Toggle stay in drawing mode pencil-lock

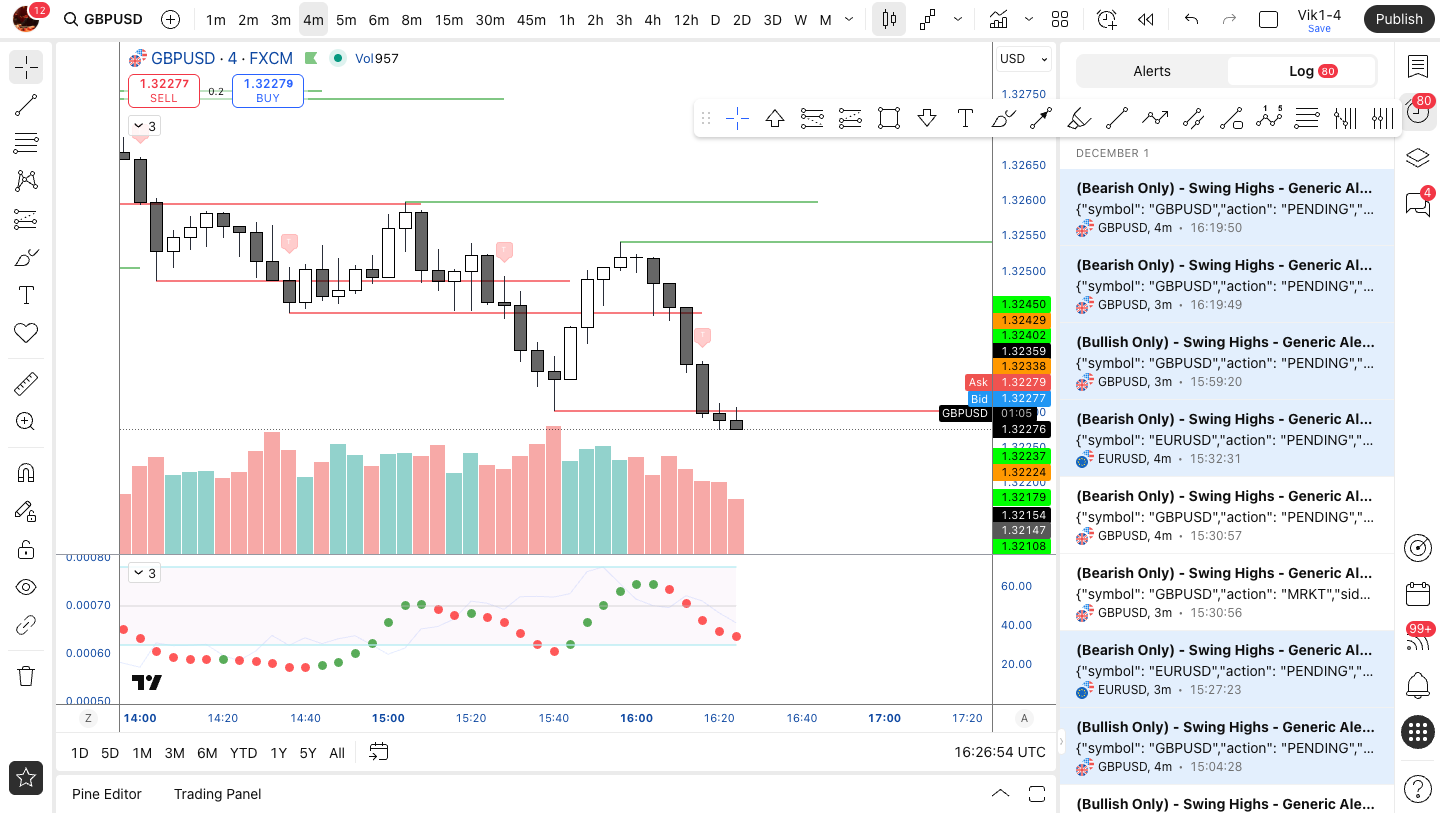pos(26,511)
